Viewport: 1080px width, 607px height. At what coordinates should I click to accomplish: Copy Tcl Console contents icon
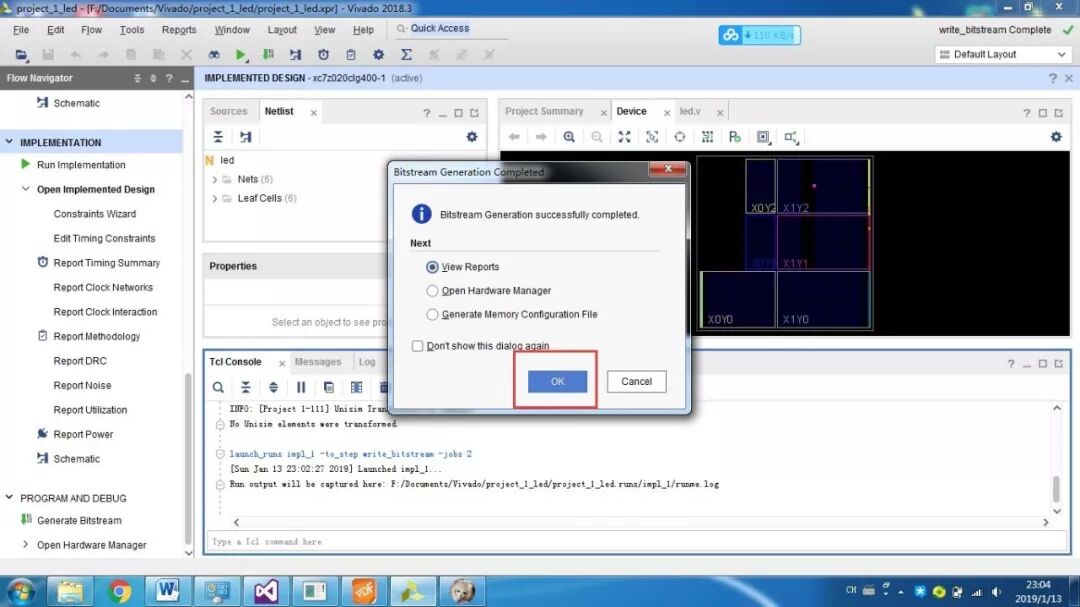(x=329, y=387)
